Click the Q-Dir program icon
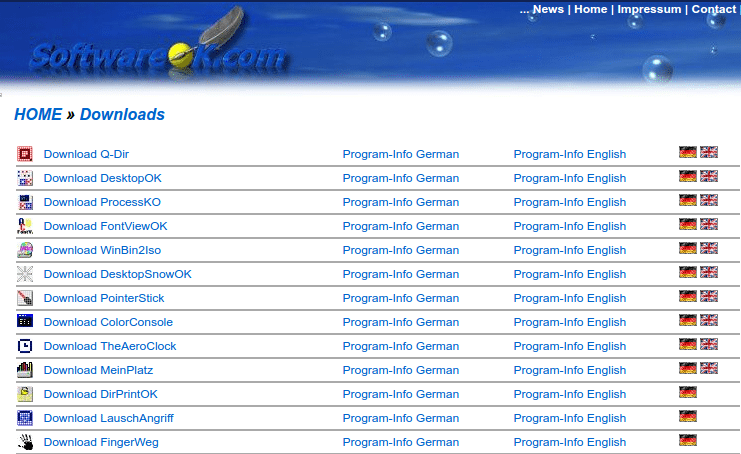This screenshot has height=454, width=741. click(x=25, y=154)
